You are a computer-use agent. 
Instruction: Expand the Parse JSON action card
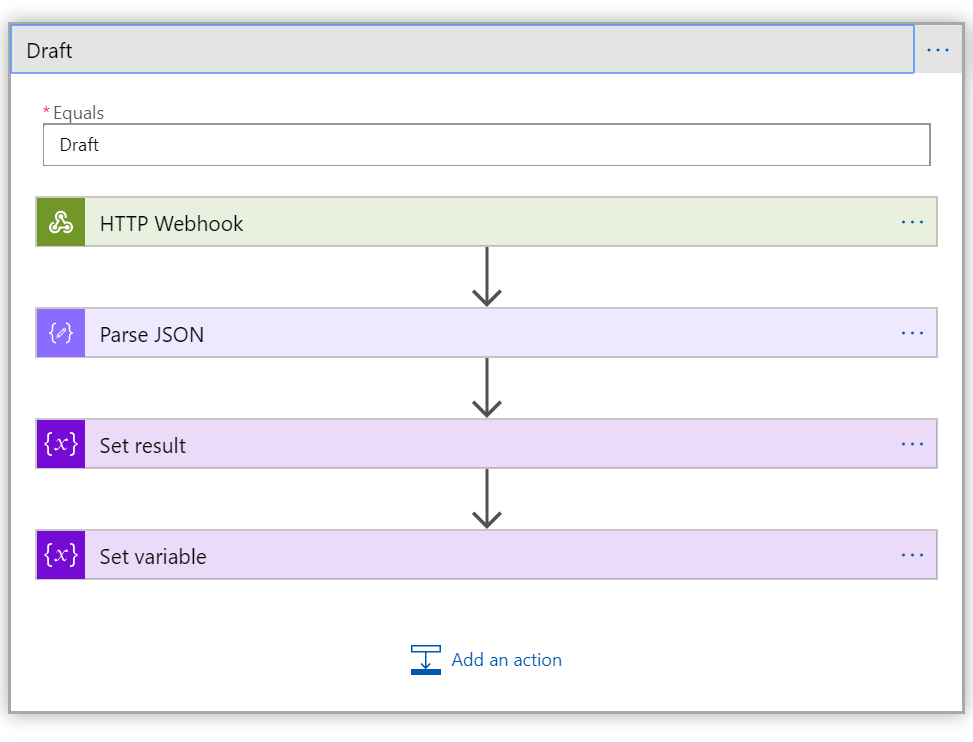click(480, 333)
